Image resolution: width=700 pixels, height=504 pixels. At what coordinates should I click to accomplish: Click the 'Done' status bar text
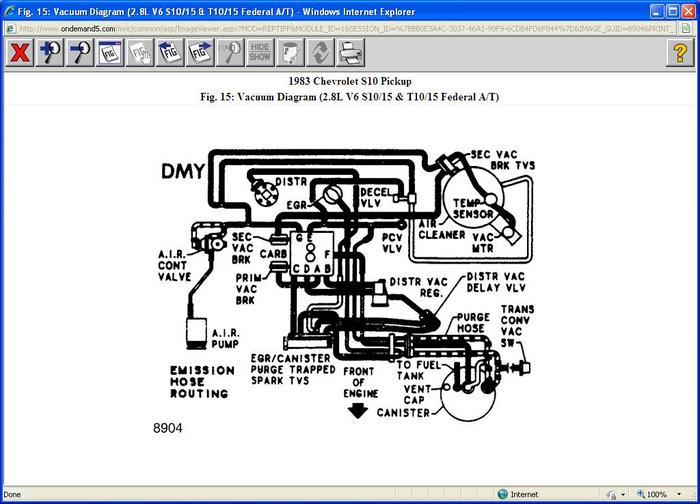coord(12,495)
